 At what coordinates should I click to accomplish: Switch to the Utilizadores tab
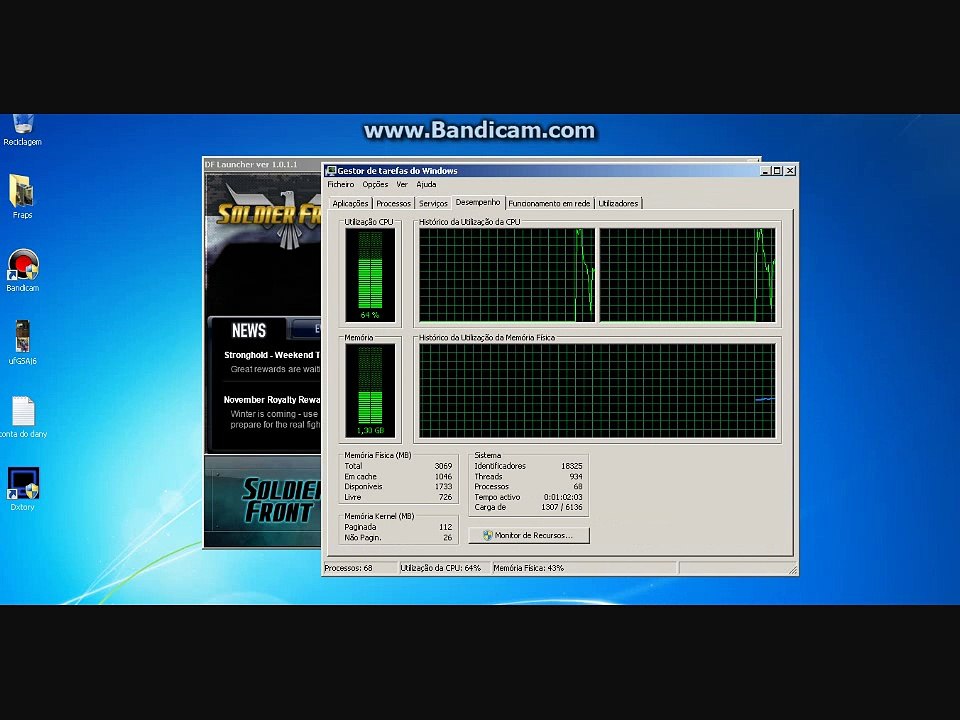[618, 203]
